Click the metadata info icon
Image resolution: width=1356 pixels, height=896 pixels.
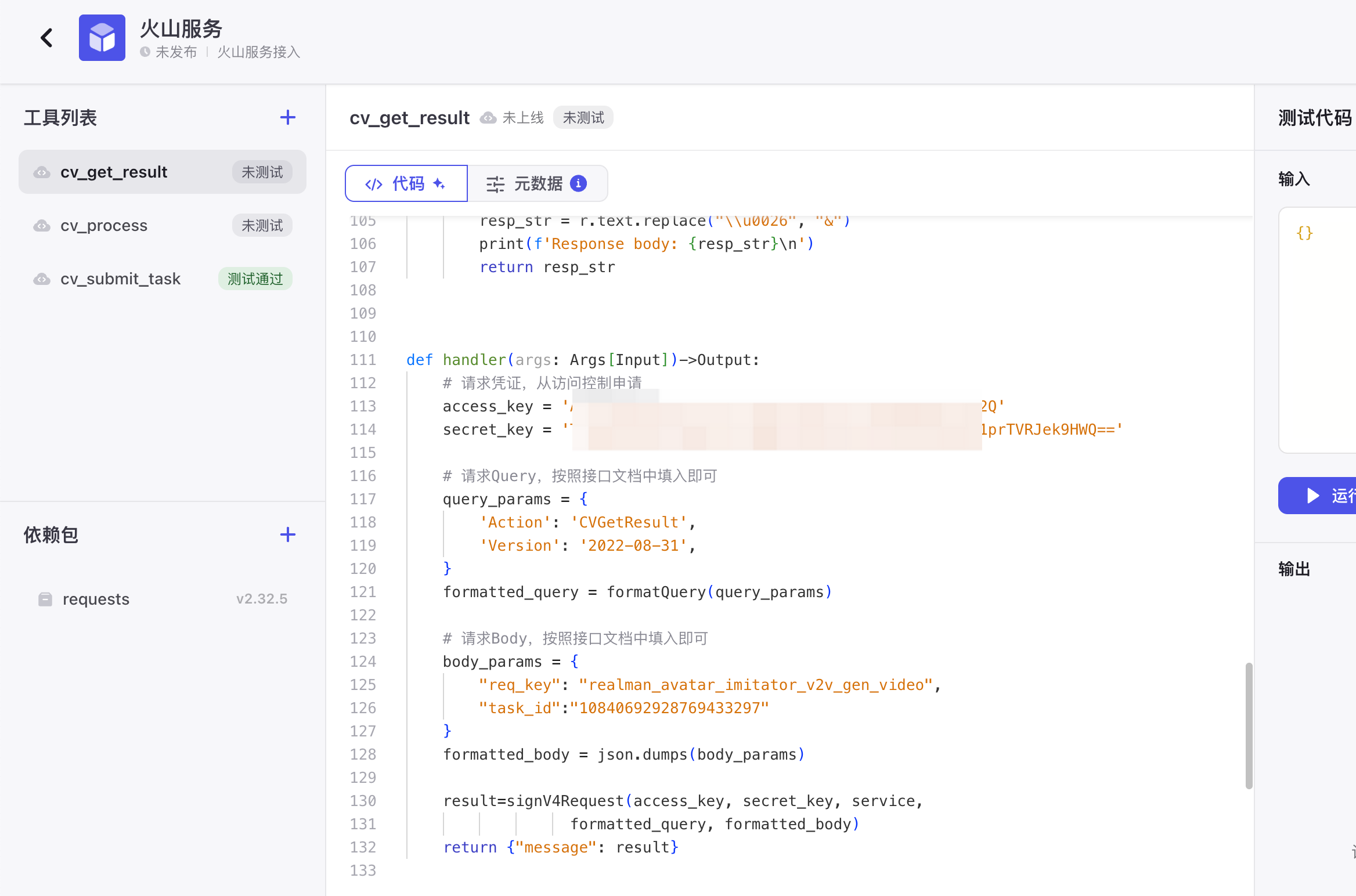click(x=578, y=183)
